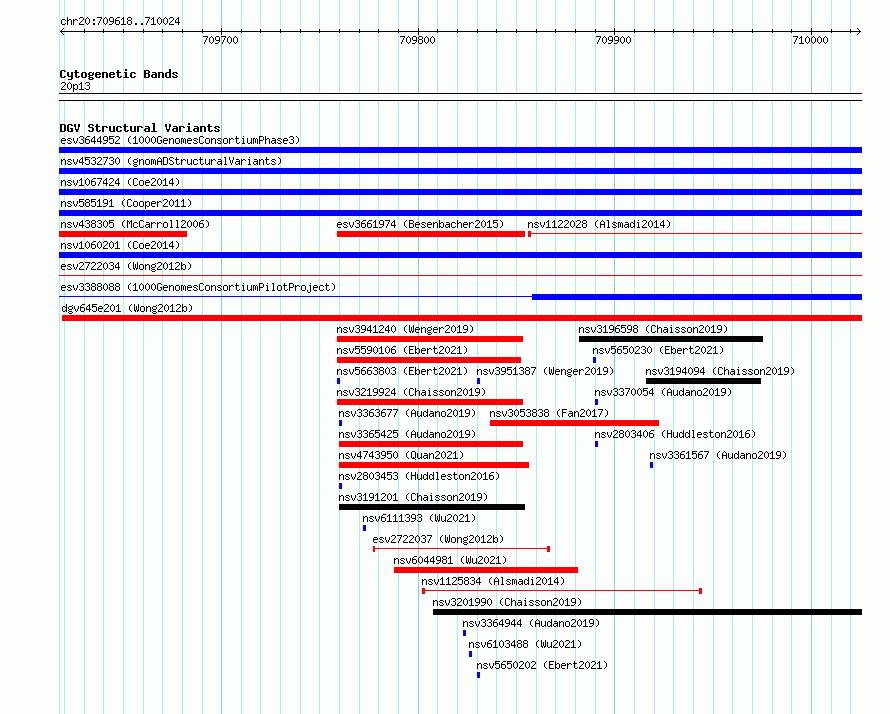Select the 20p13 band label
Image resolution: width=890 pixels, height=714 pixels.
tap(75, 86)
